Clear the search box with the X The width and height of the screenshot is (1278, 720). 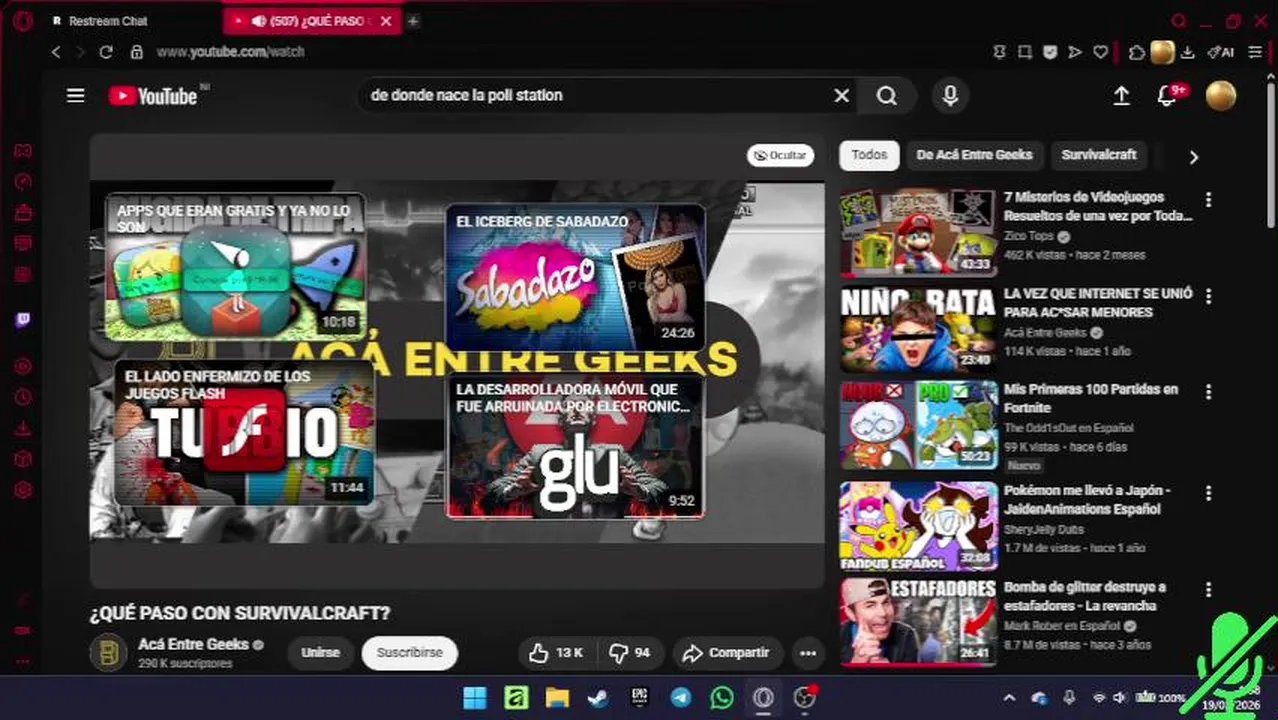click(x=842, y=96)
